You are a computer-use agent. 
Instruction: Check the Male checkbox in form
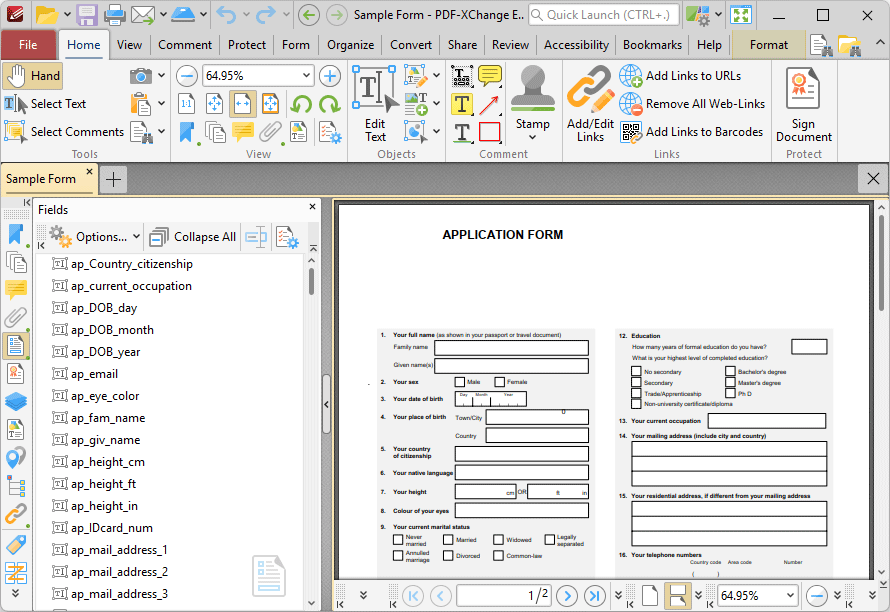460,382
